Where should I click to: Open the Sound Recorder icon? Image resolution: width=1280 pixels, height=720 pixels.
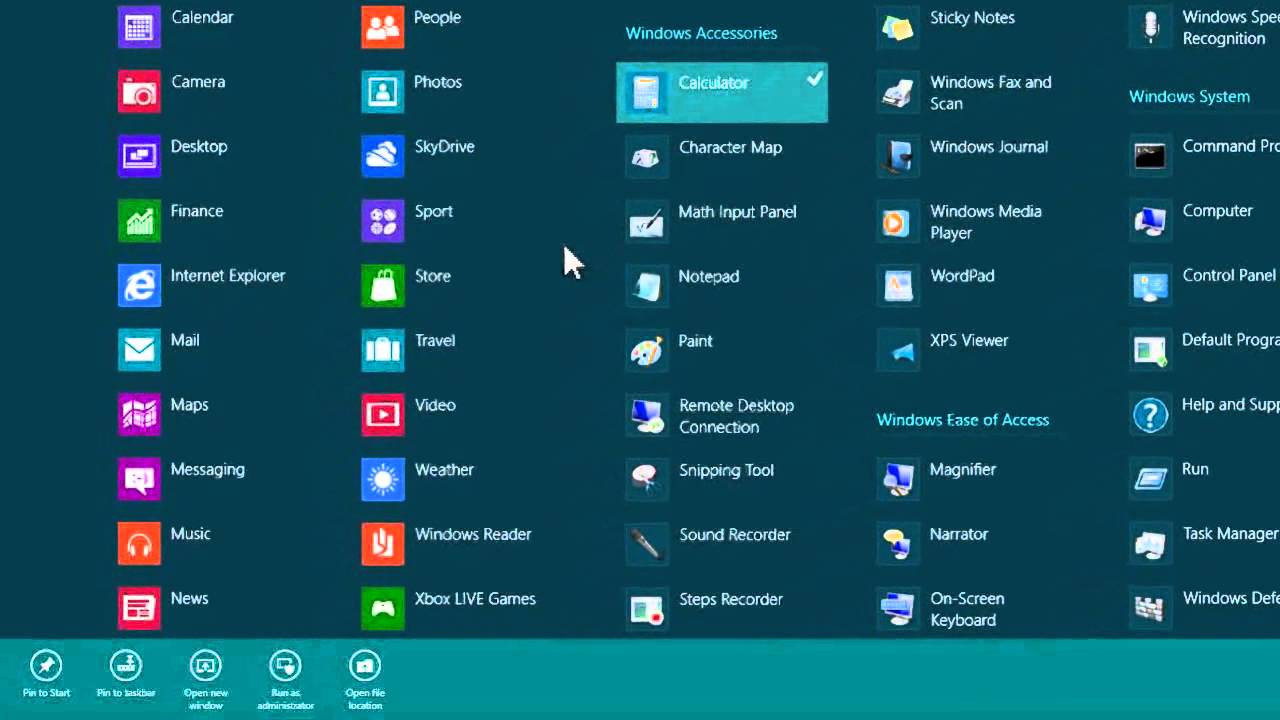pyautogui.click(x=646, y=544)
